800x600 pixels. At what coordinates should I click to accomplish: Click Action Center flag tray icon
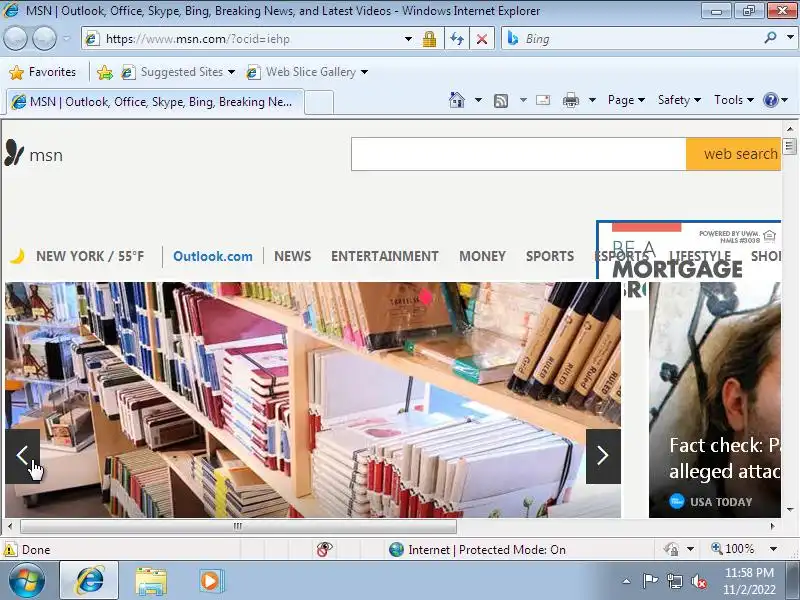pos(650,581)
